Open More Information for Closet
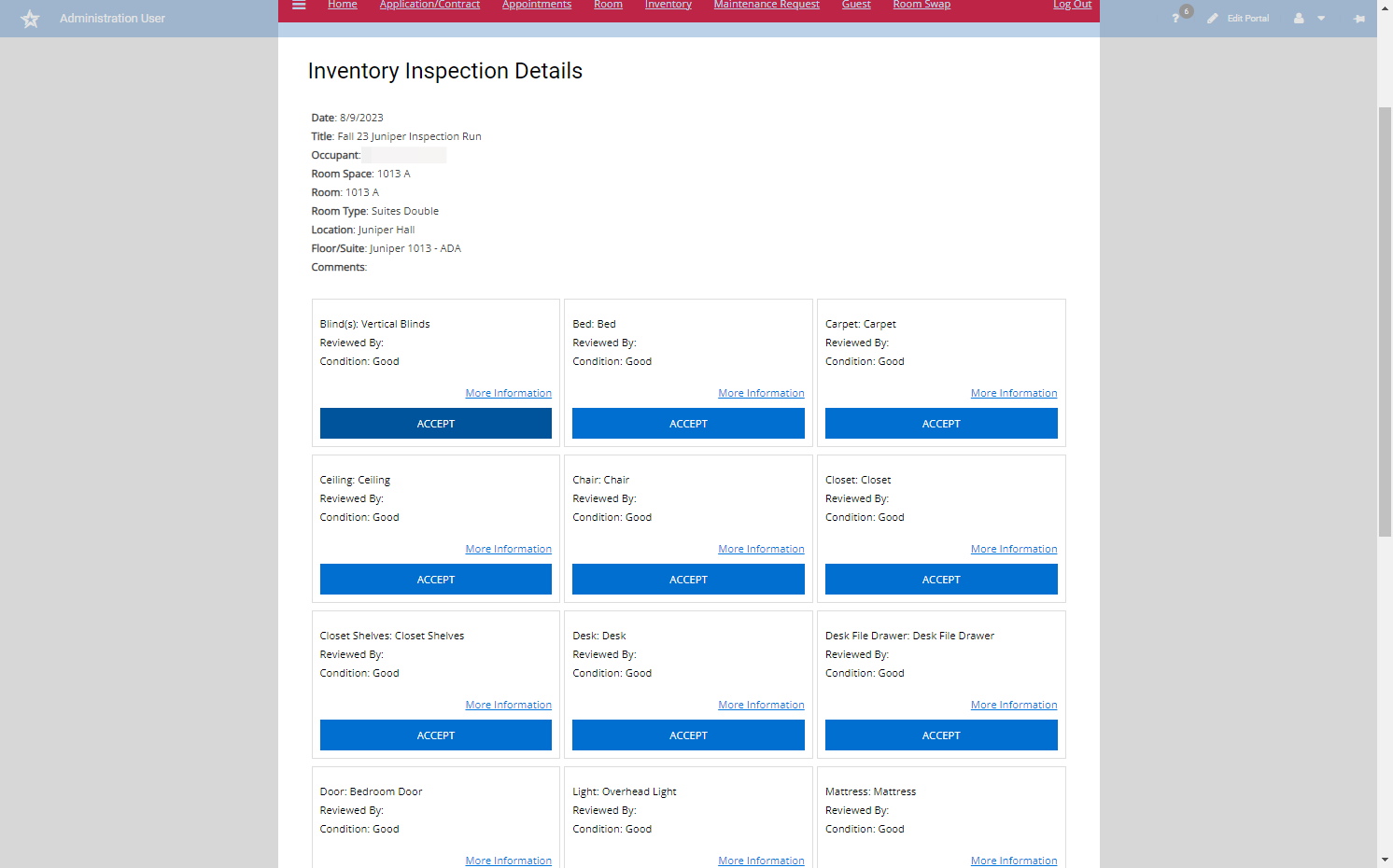The image size is (1393, 868). 1014,549
